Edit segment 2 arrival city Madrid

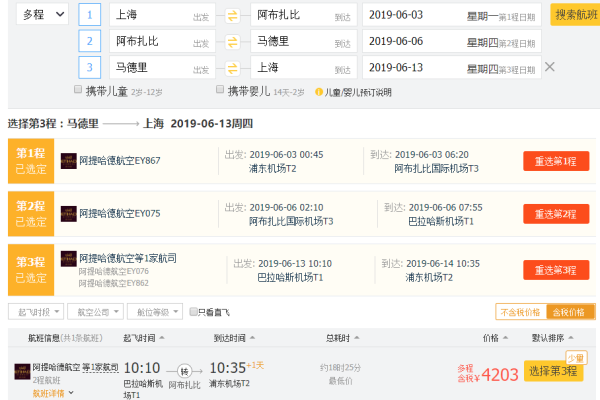tap(304, 41)
